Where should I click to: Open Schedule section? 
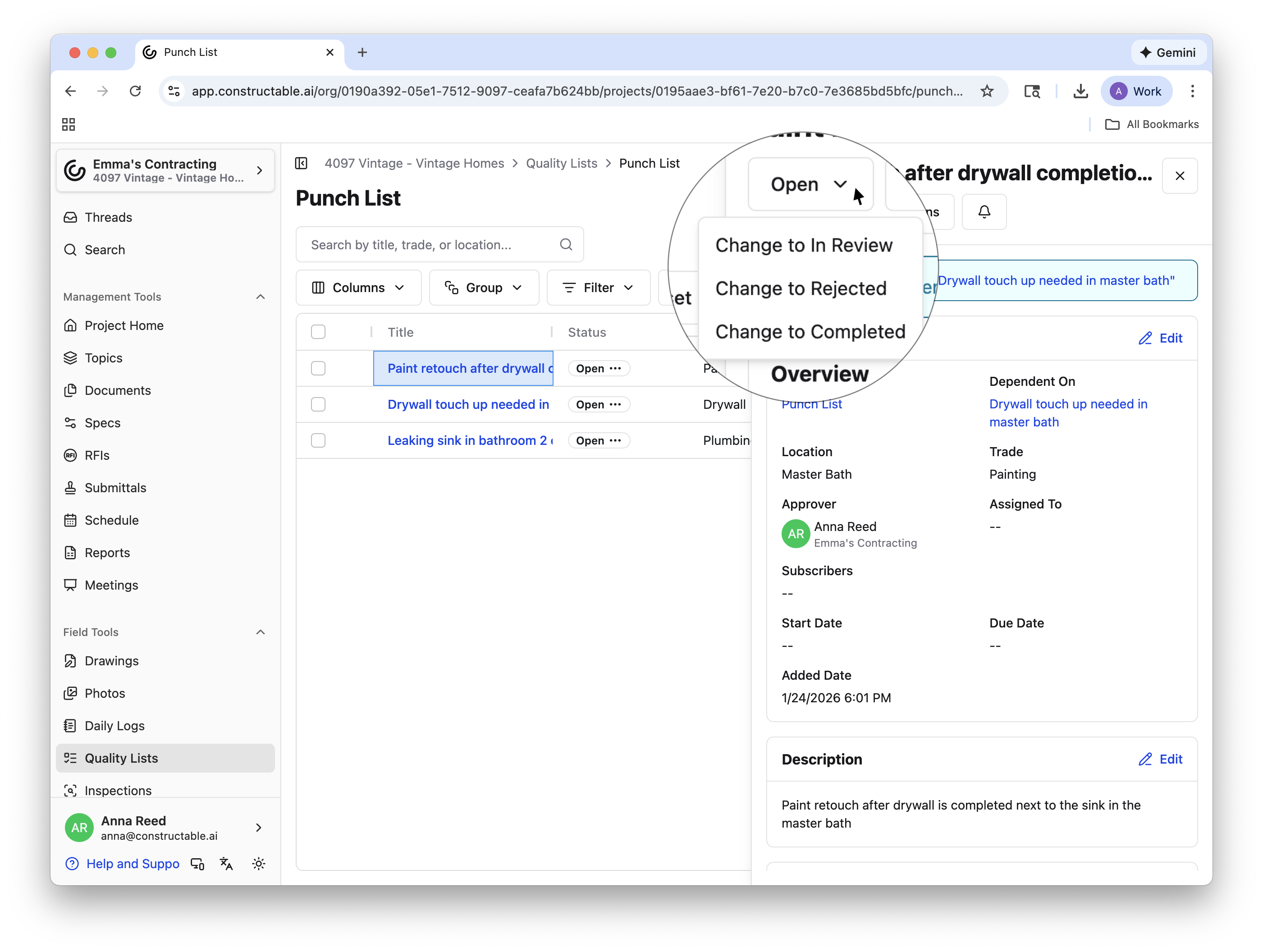coord(165,520)
